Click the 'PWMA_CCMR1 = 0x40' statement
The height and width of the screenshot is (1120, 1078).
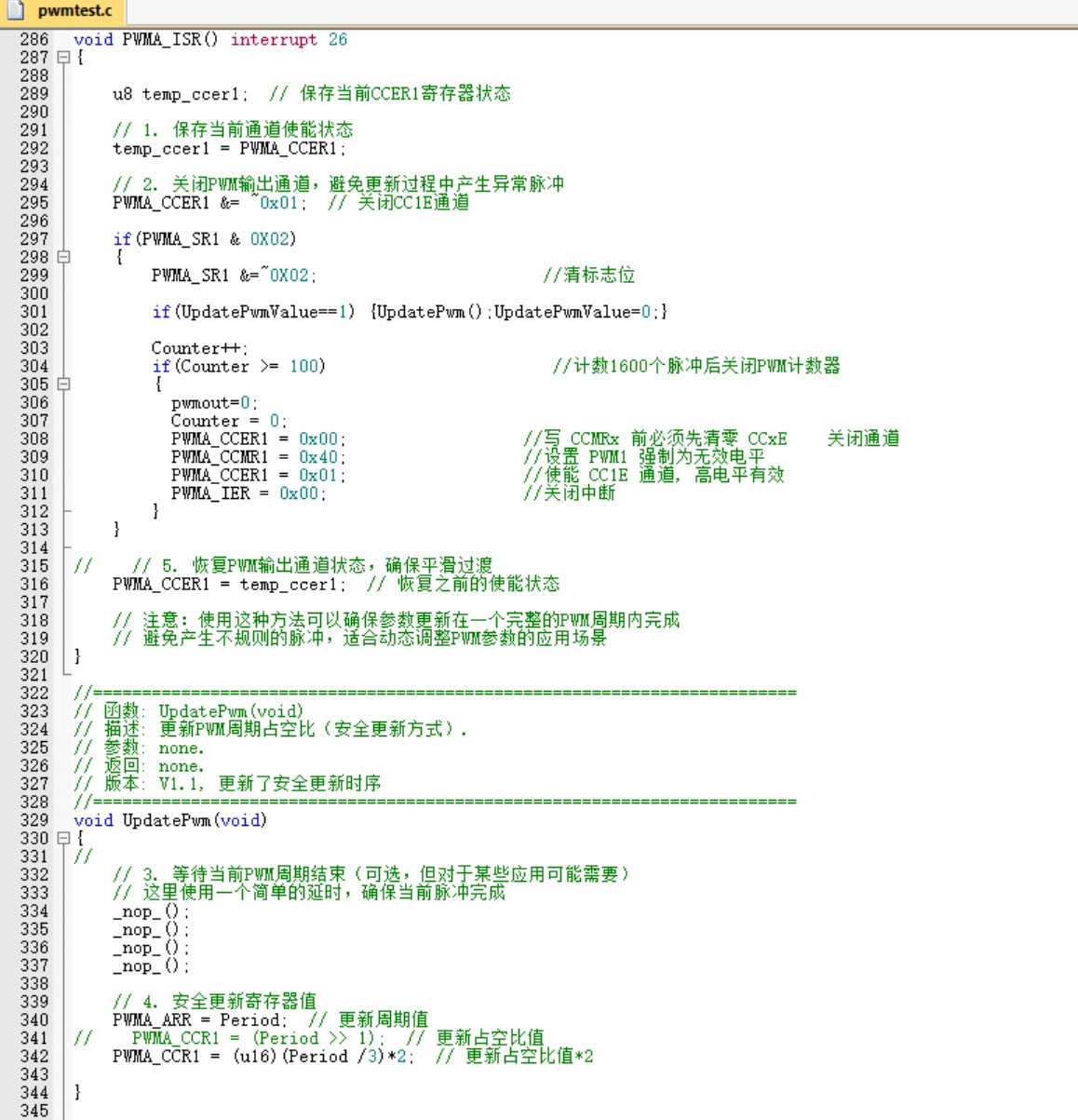coord(258,457)
